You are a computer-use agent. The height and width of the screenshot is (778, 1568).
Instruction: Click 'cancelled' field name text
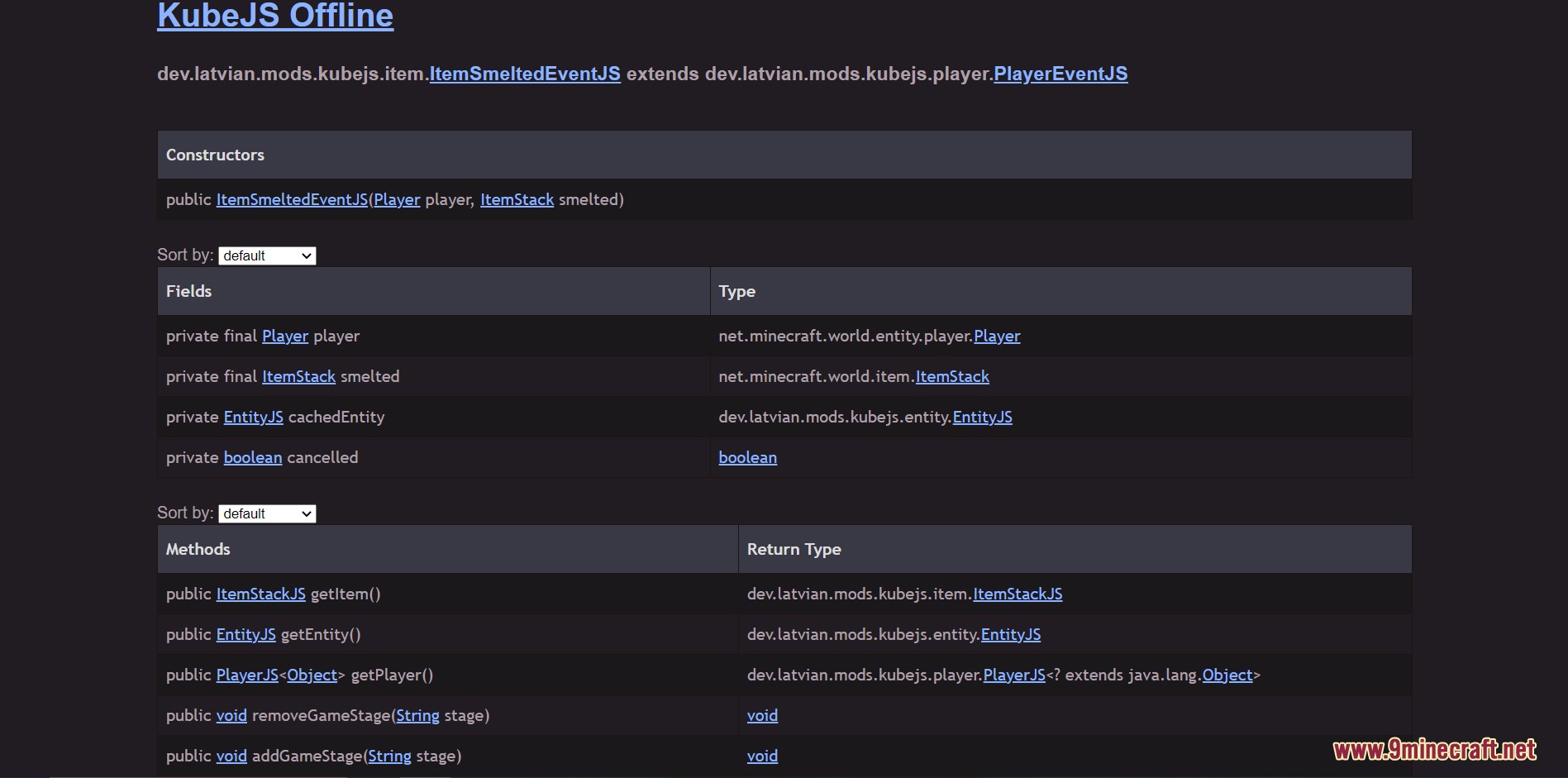tap(322, 457)
